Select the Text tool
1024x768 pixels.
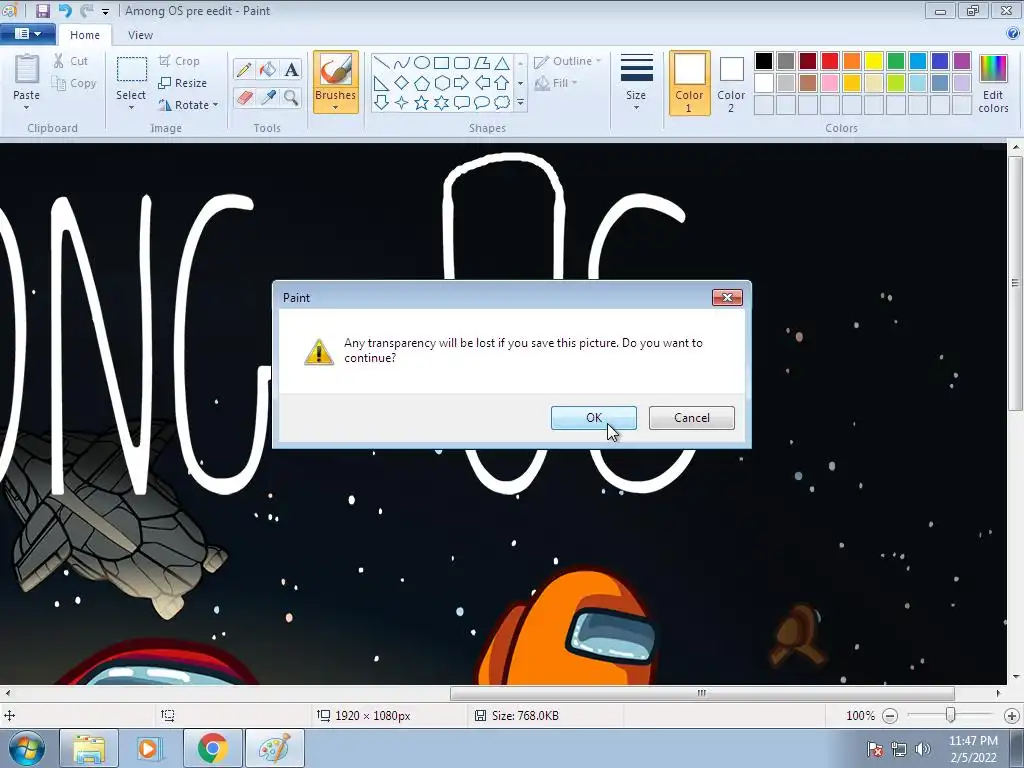(291, 69)
